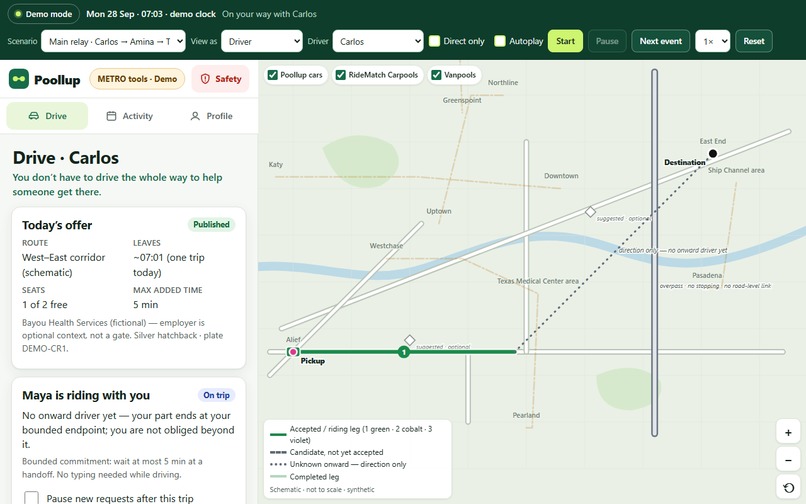This screenshot has width=806, height=504.
Task: Click the person icon on Profile tab
Action: pyautogui.click(x=195, y=116)
